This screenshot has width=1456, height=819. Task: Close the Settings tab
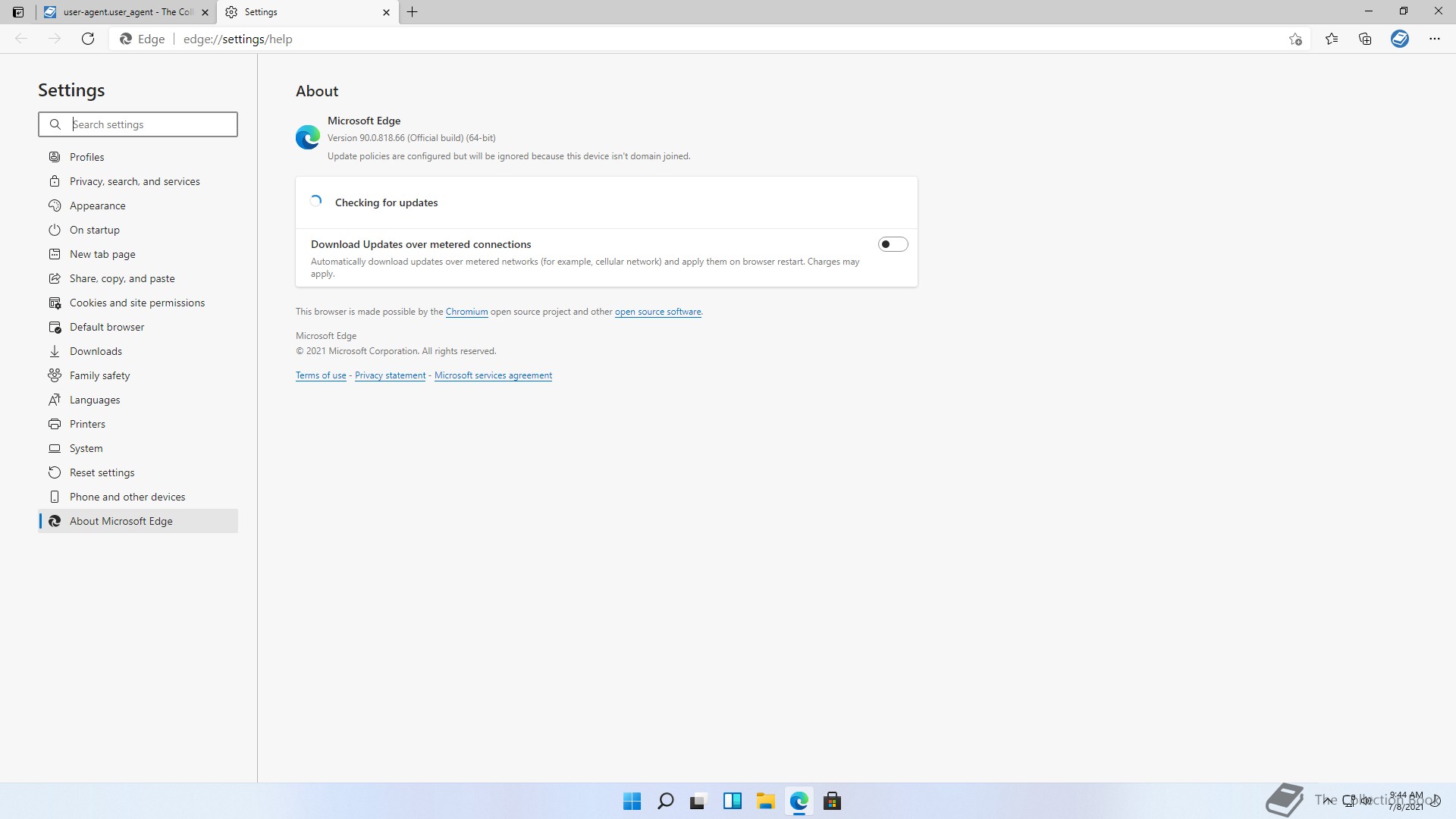(386, 12)
